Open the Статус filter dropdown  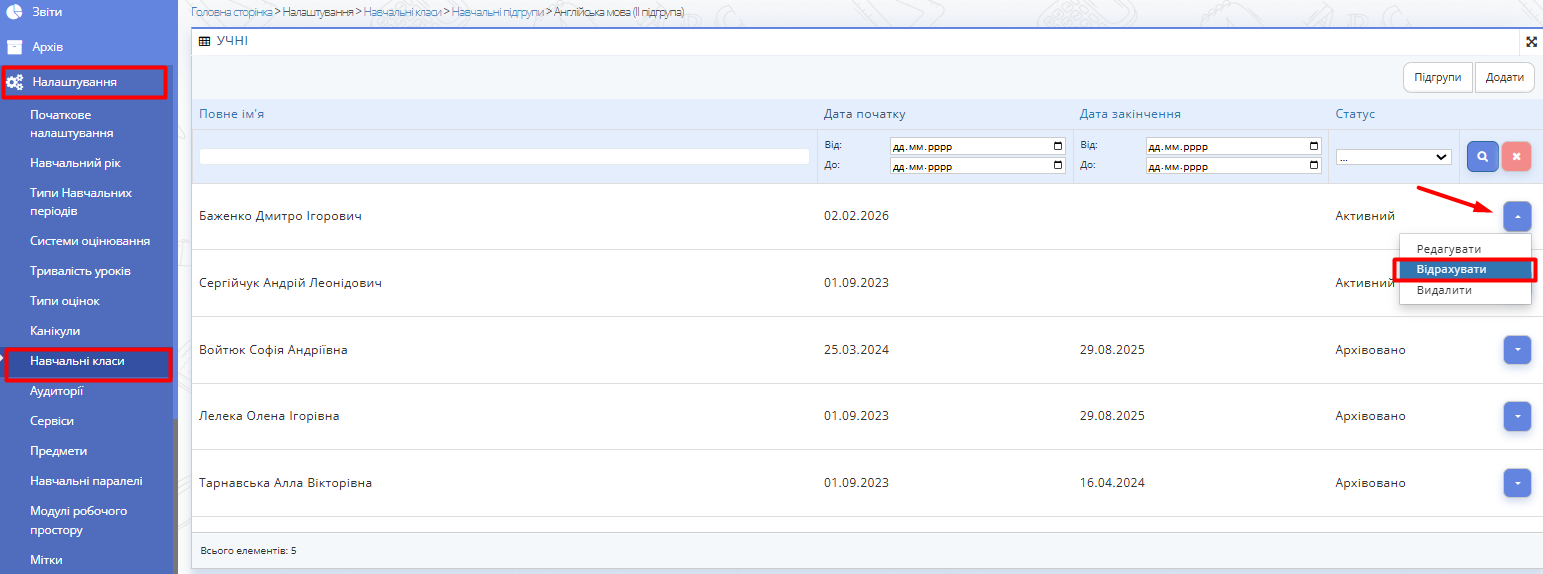1393,157
